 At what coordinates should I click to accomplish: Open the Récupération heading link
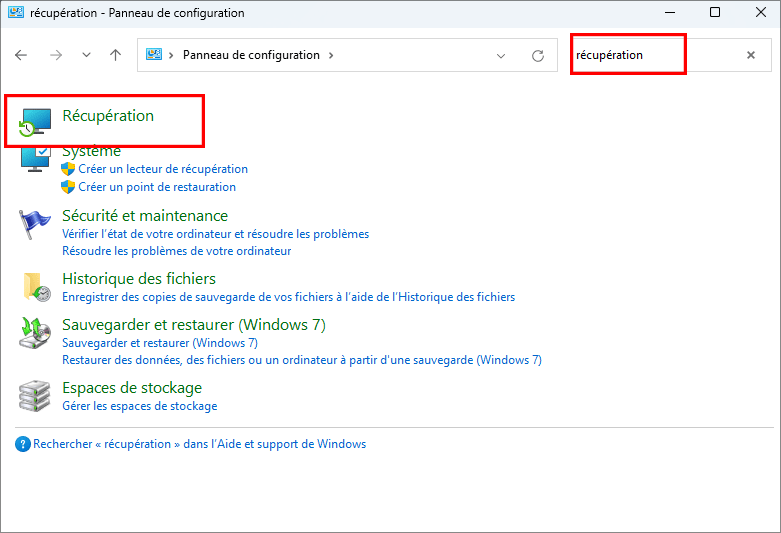(x=108, y=116)
